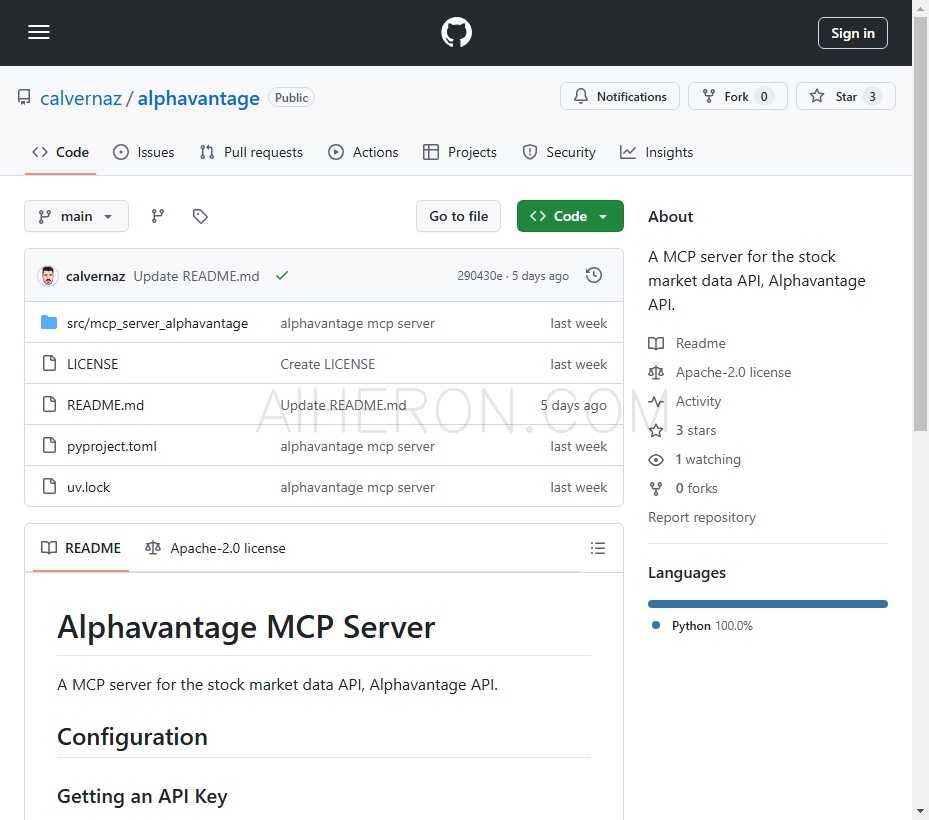Click the Star count badge 3
Screen dimensions: 929x820
coord(872,97)
